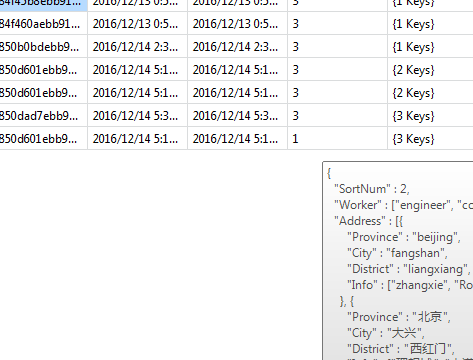The image size is (473, 360).
Task: Click the "SortNum" : 2 line in the JSON popup
Action: 372,189
